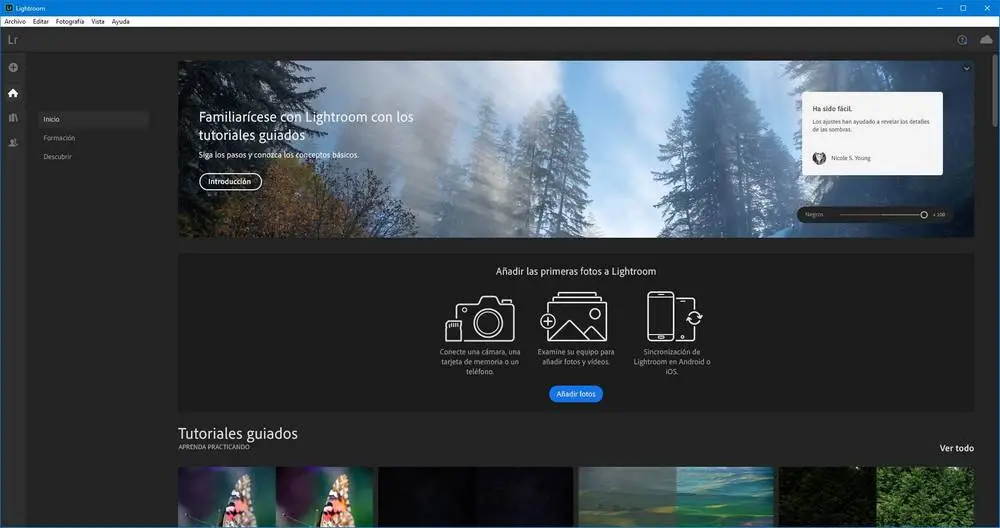Click 'Nicole S. Young' author name
The height and width of the screenshot is (528, 1000).
click(850, 158)
